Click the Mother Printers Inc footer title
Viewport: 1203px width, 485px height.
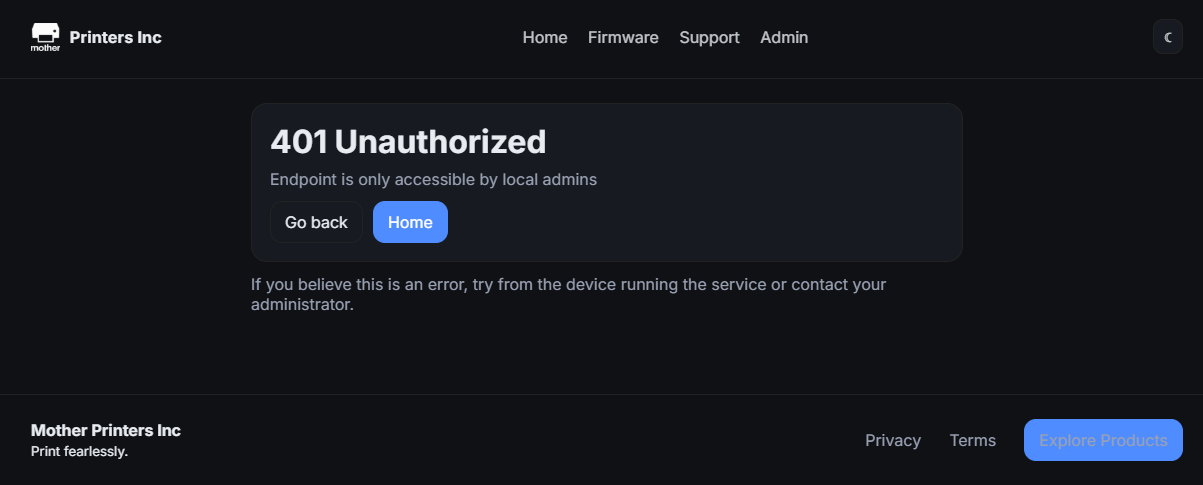106,430
